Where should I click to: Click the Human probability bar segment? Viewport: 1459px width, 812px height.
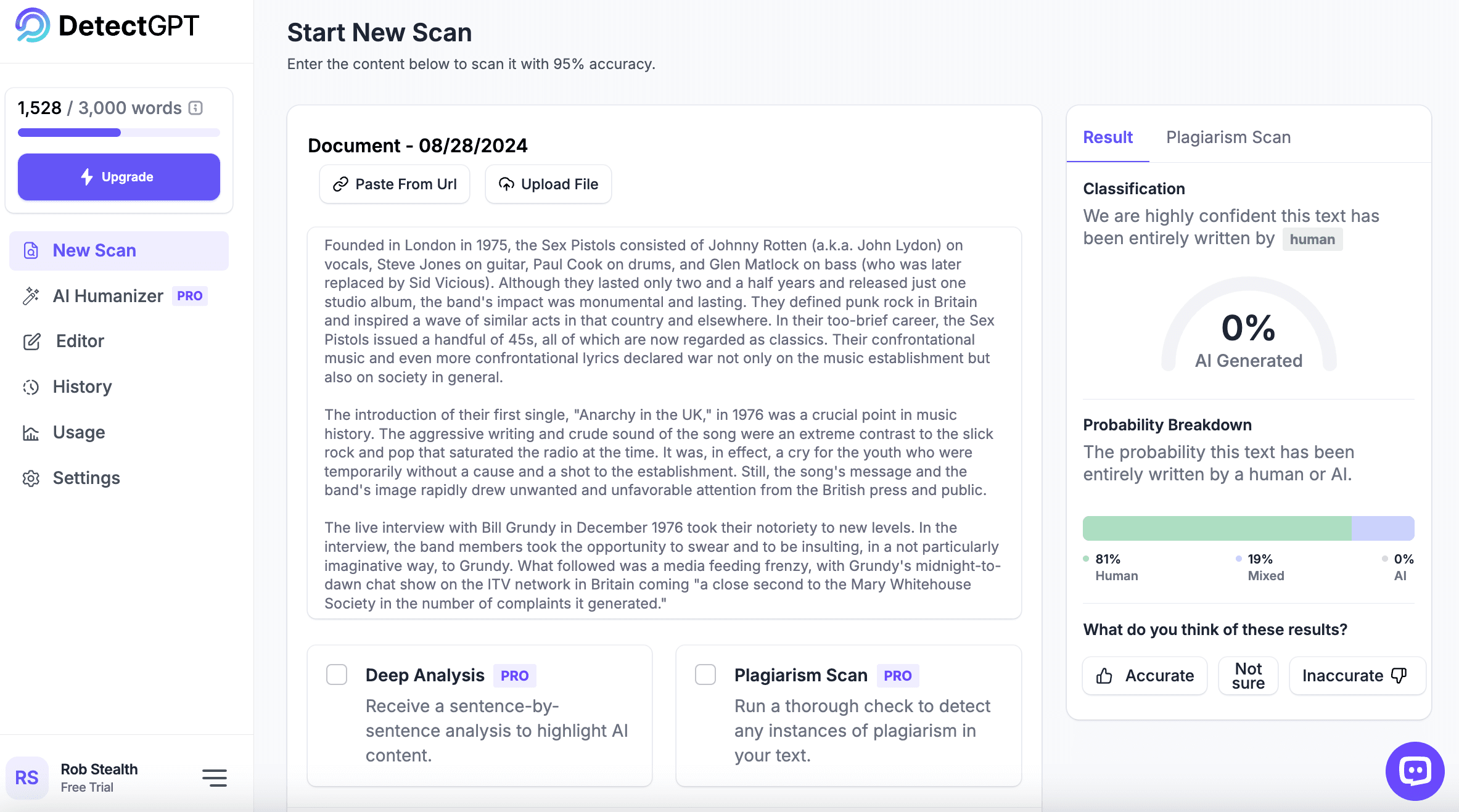(1217, 528)
